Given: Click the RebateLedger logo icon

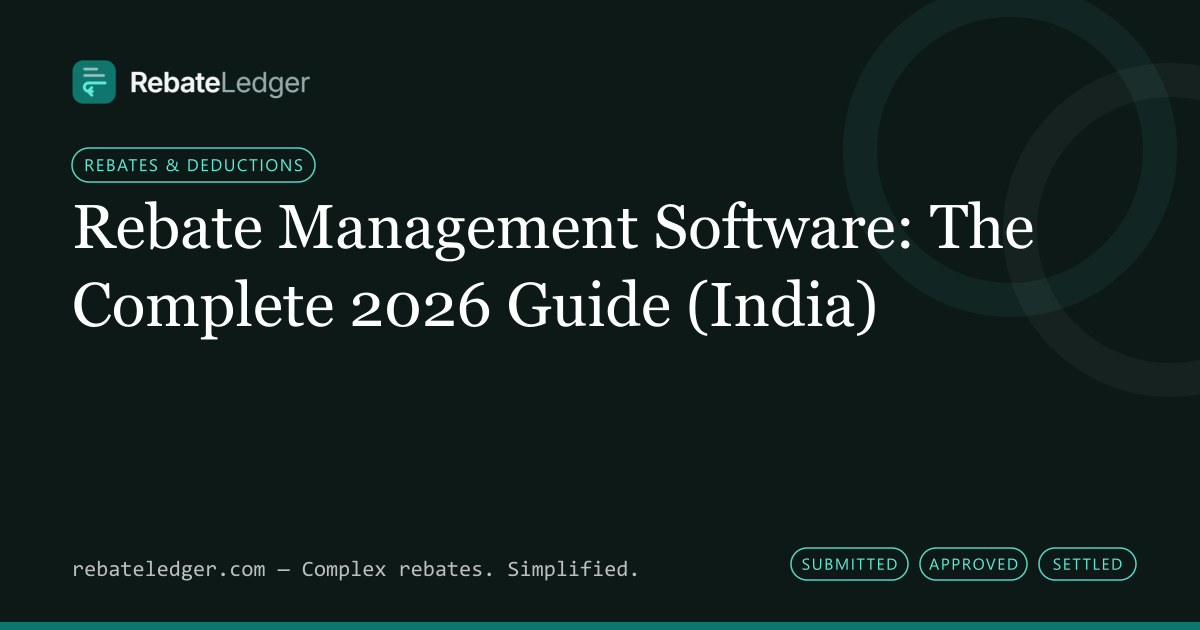Looking at the screenshot, I should 94,82.
